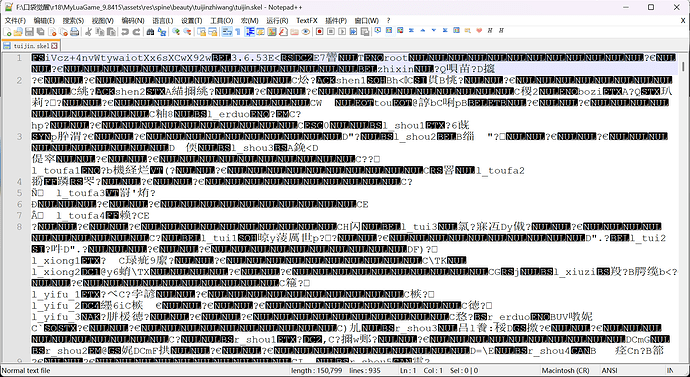Screen dimensions: 690x377
Task: Click the red heart toolbar icon
Action: pos(479,31)
